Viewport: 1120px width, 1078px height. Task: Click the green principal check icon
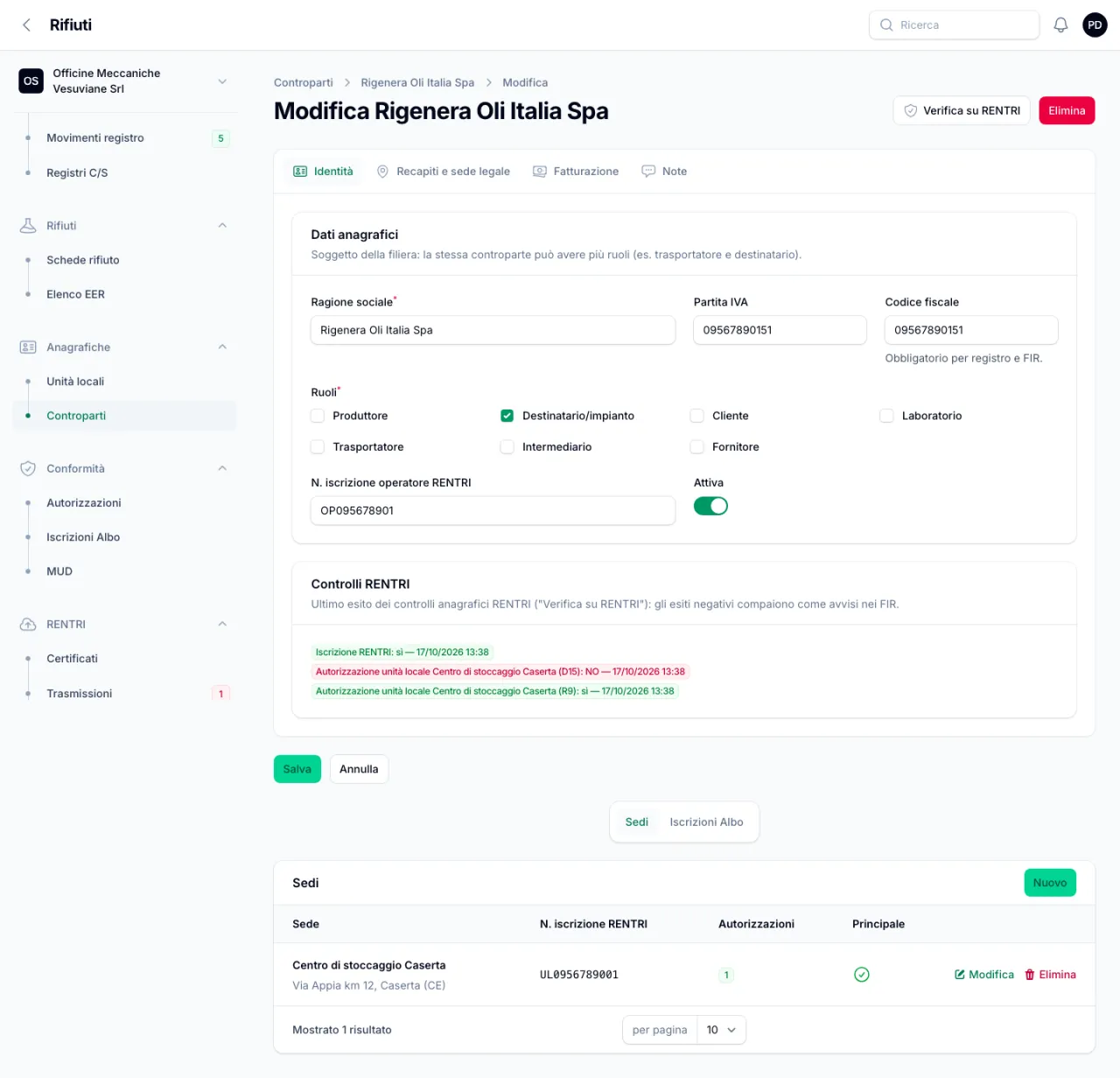pyautogui.click(x=862, y=975)
